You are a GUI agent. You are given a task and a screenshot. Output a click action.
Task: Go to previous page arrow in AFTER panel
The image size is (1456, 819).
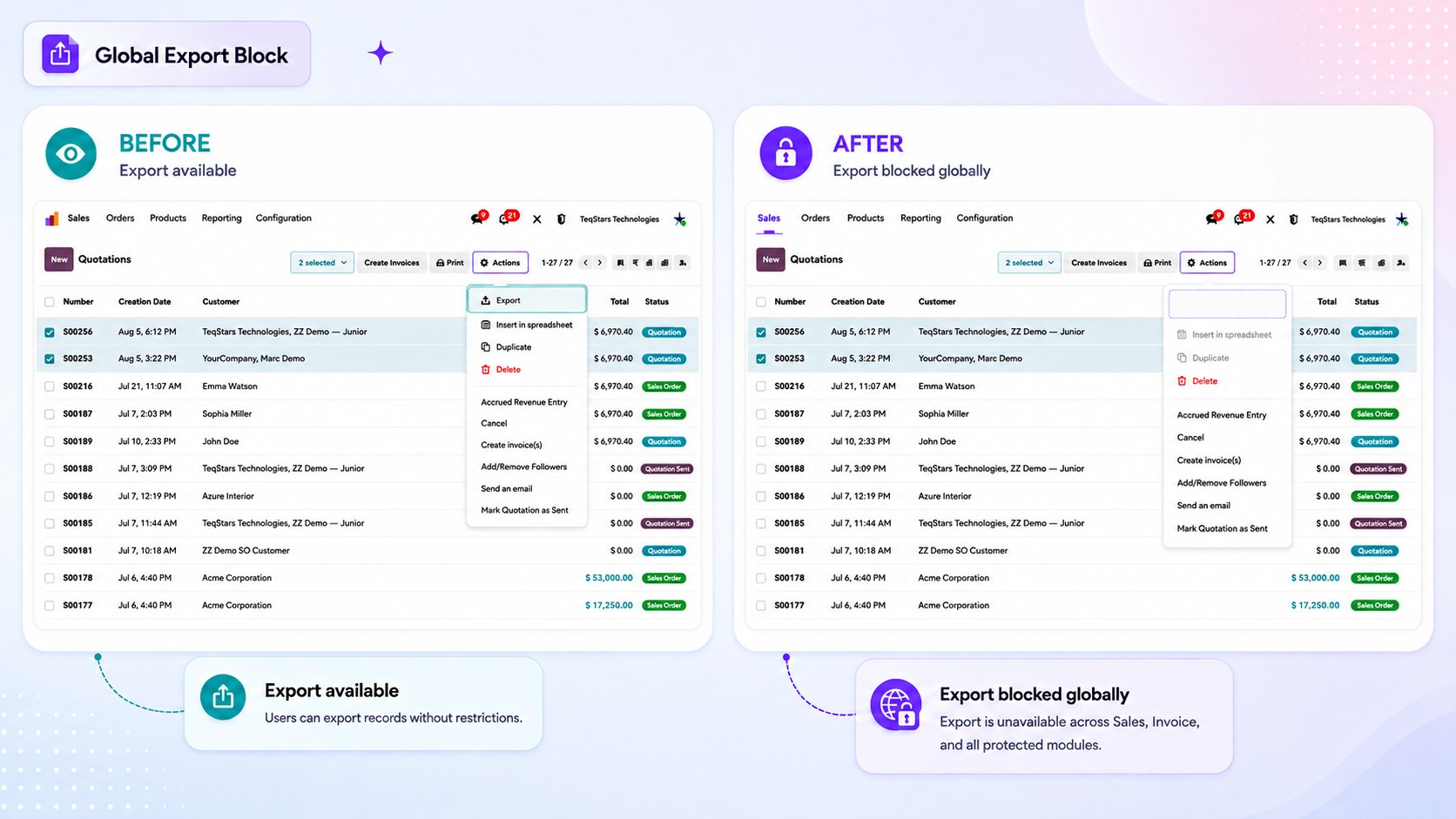pos(1304,263)
